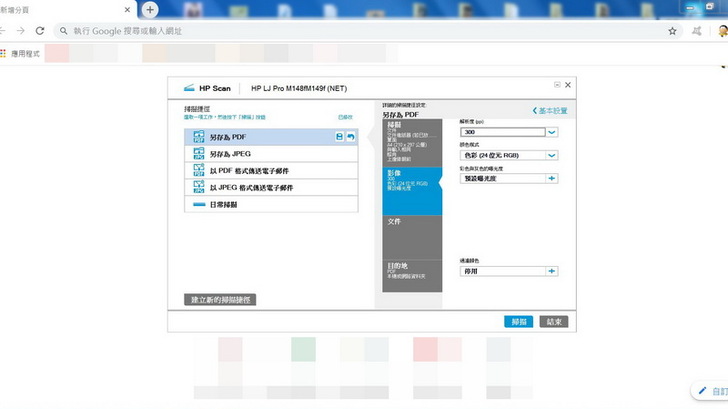Click the blue 掃描 button to start scanning

[x=518, y=322]
